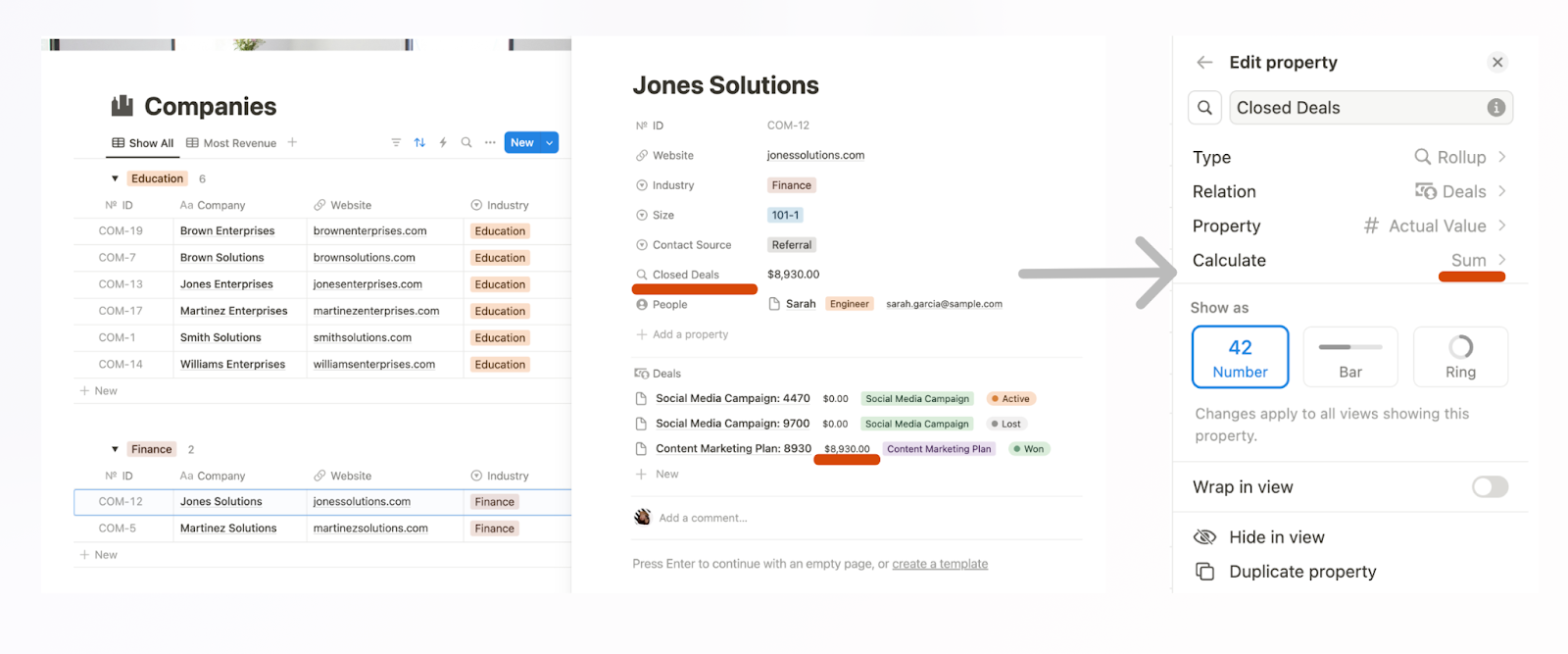The height and width of the screenshot is (654, 1568).
Task: Click the blue New button
Action: coord(522,143)
